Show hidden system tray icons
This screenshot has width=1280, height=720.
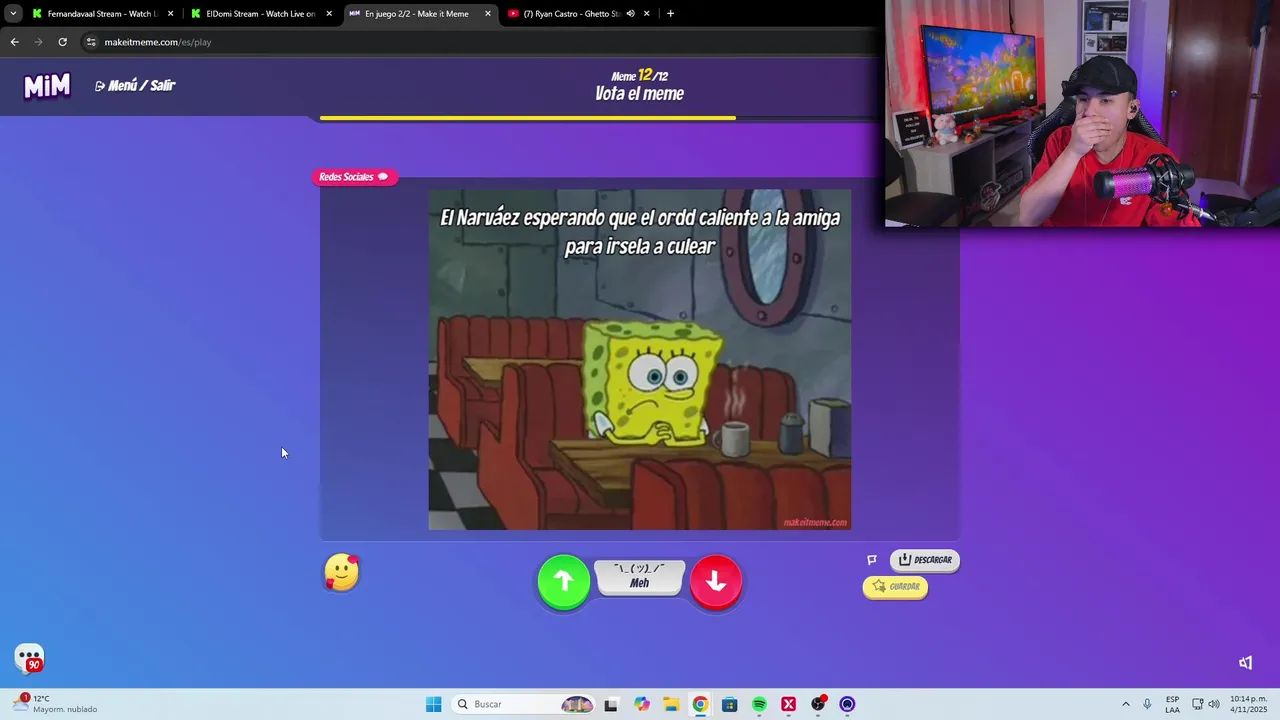[1125, 704]
